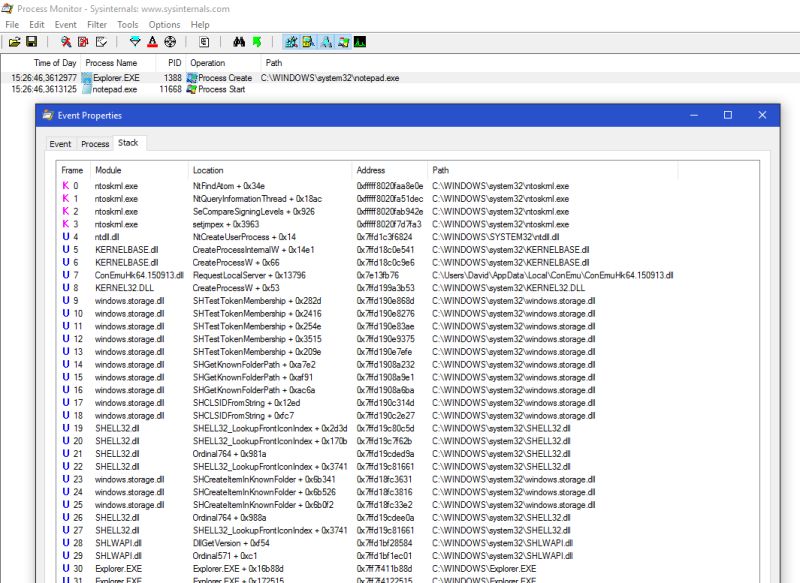Screen dimensions: 800x583
Task: Open the Filter dialog from the toolbar
Action: point(134,41)
